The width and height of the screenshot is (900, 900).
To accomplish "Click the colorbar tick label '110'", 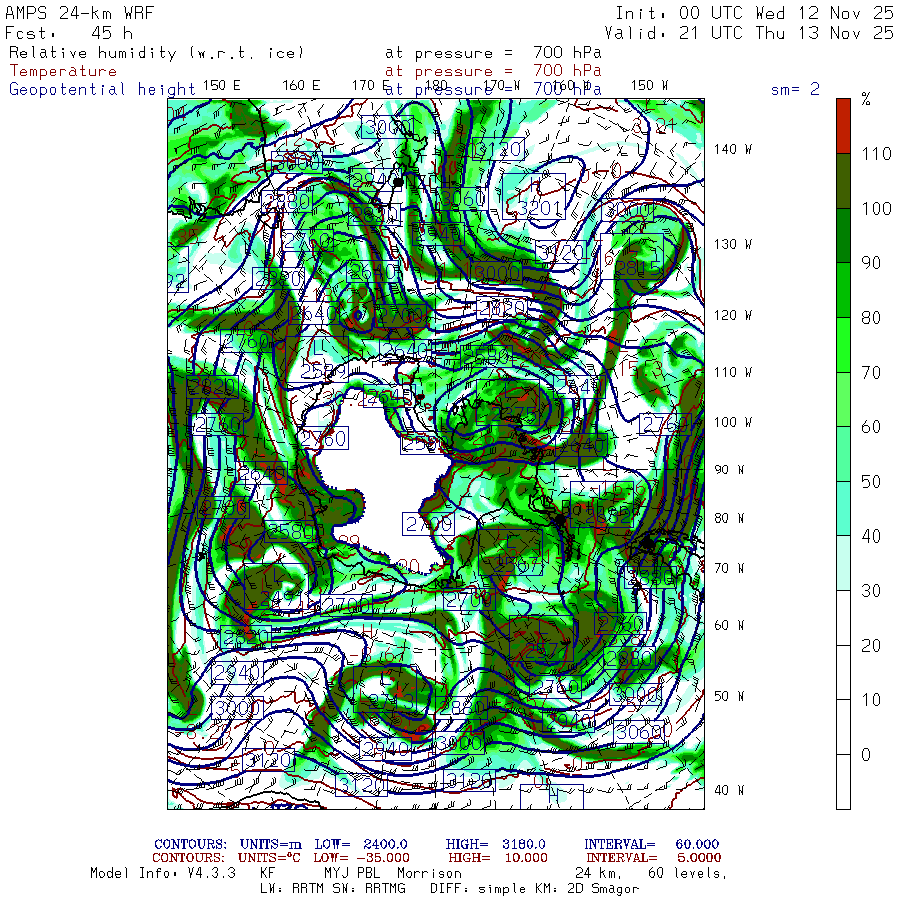I will 876,153.
